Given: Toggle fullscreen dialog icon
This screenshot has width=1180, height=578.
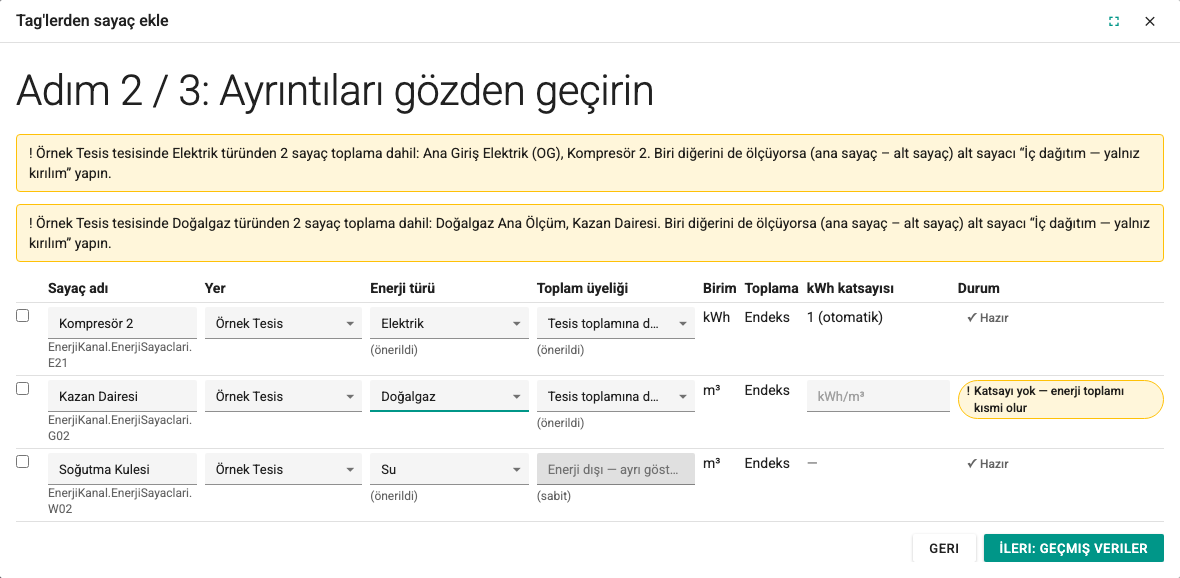Looking at the screenshot, I should [x=1114, y=21].
